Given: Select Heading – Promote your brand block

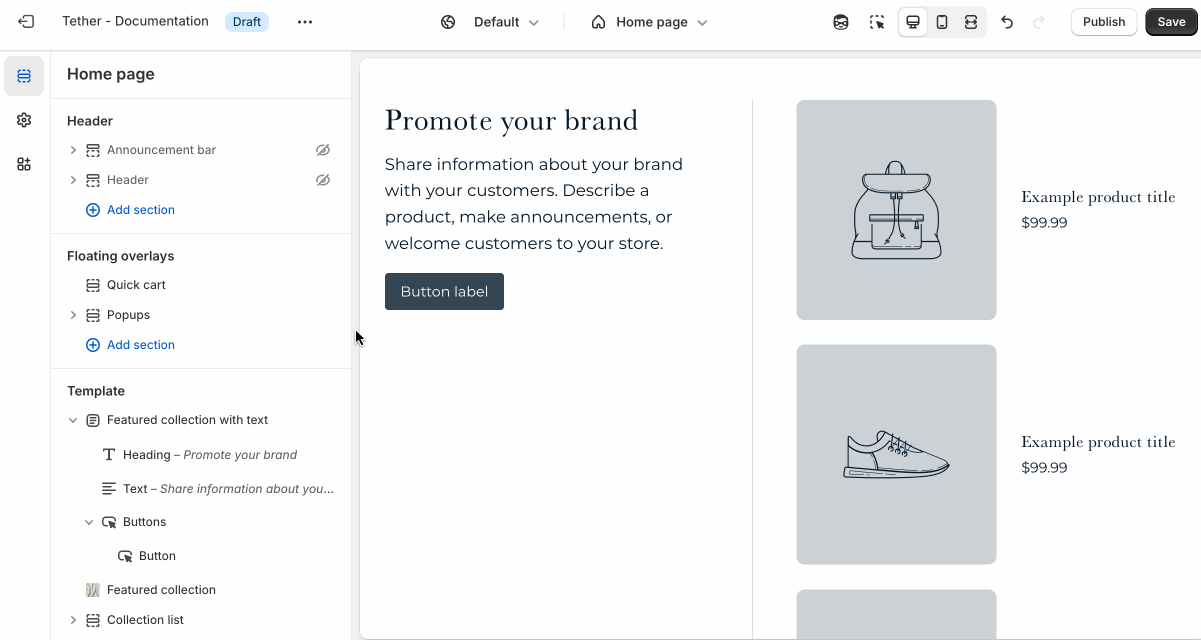Looking at the screenshot, I should [x=200, y=455].
